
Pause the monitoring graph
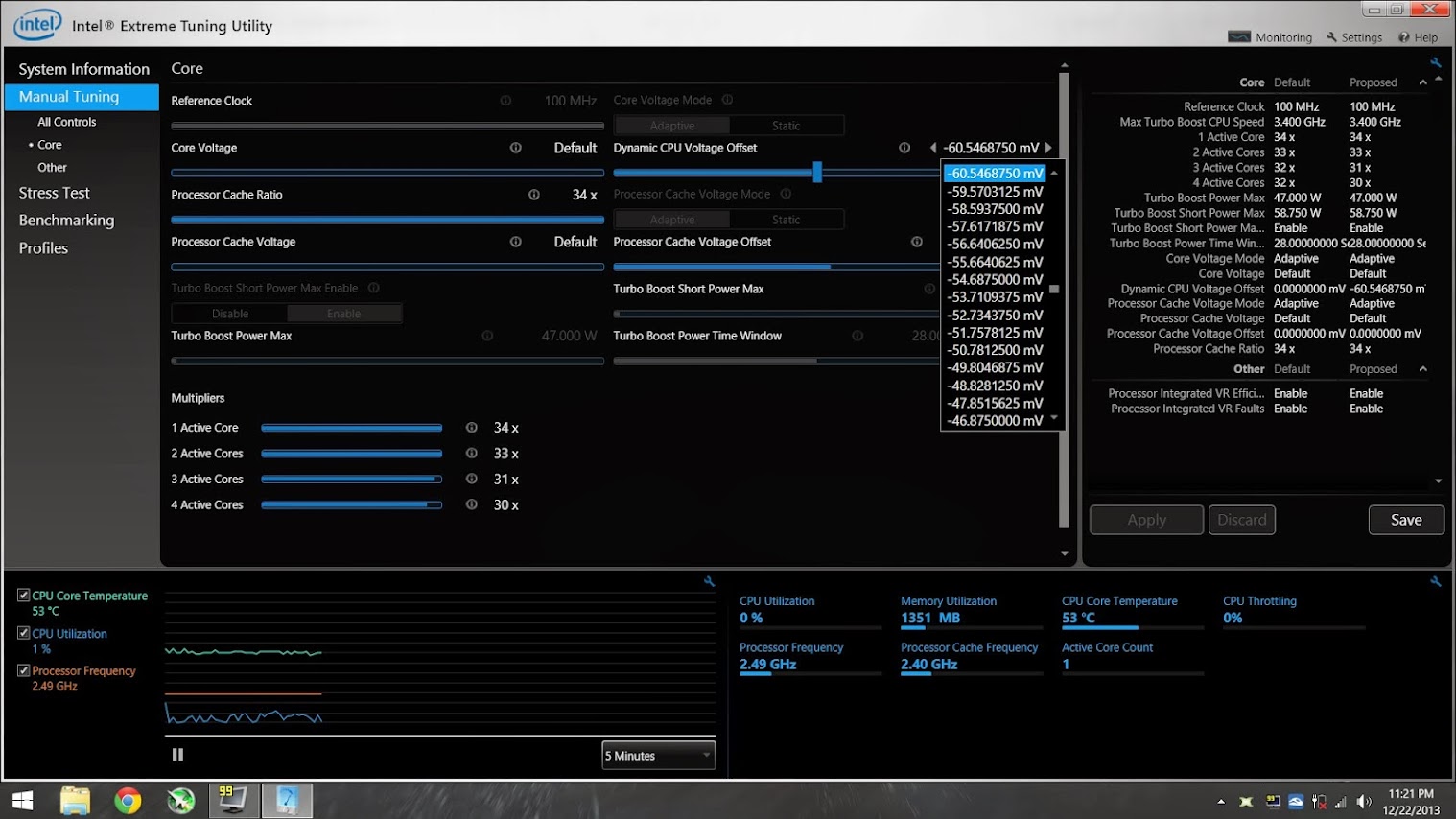(x=177, y=755)
